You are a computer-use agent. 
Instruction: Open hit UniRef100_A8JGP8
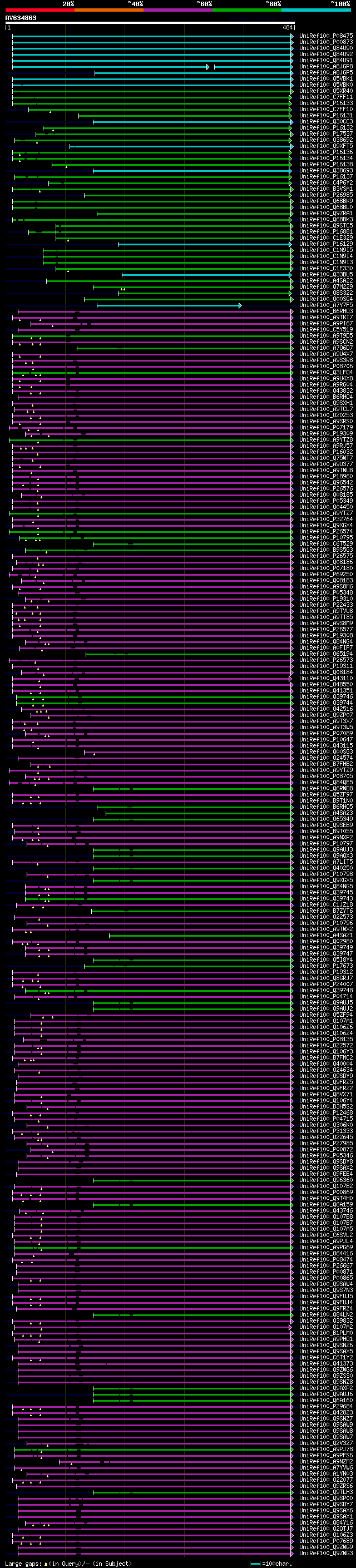[x=326, y=66]
